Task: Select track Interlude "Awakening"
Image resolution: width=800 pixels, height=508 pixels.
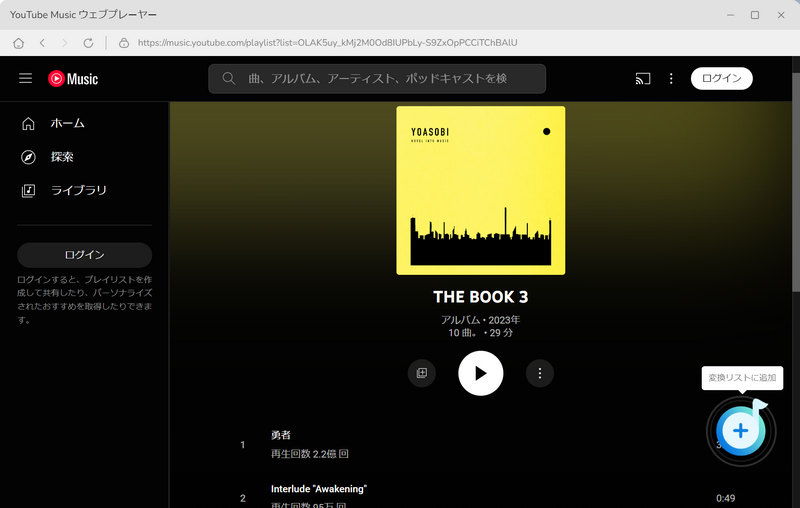Action: pyautogui.click(x=319, y=489)
